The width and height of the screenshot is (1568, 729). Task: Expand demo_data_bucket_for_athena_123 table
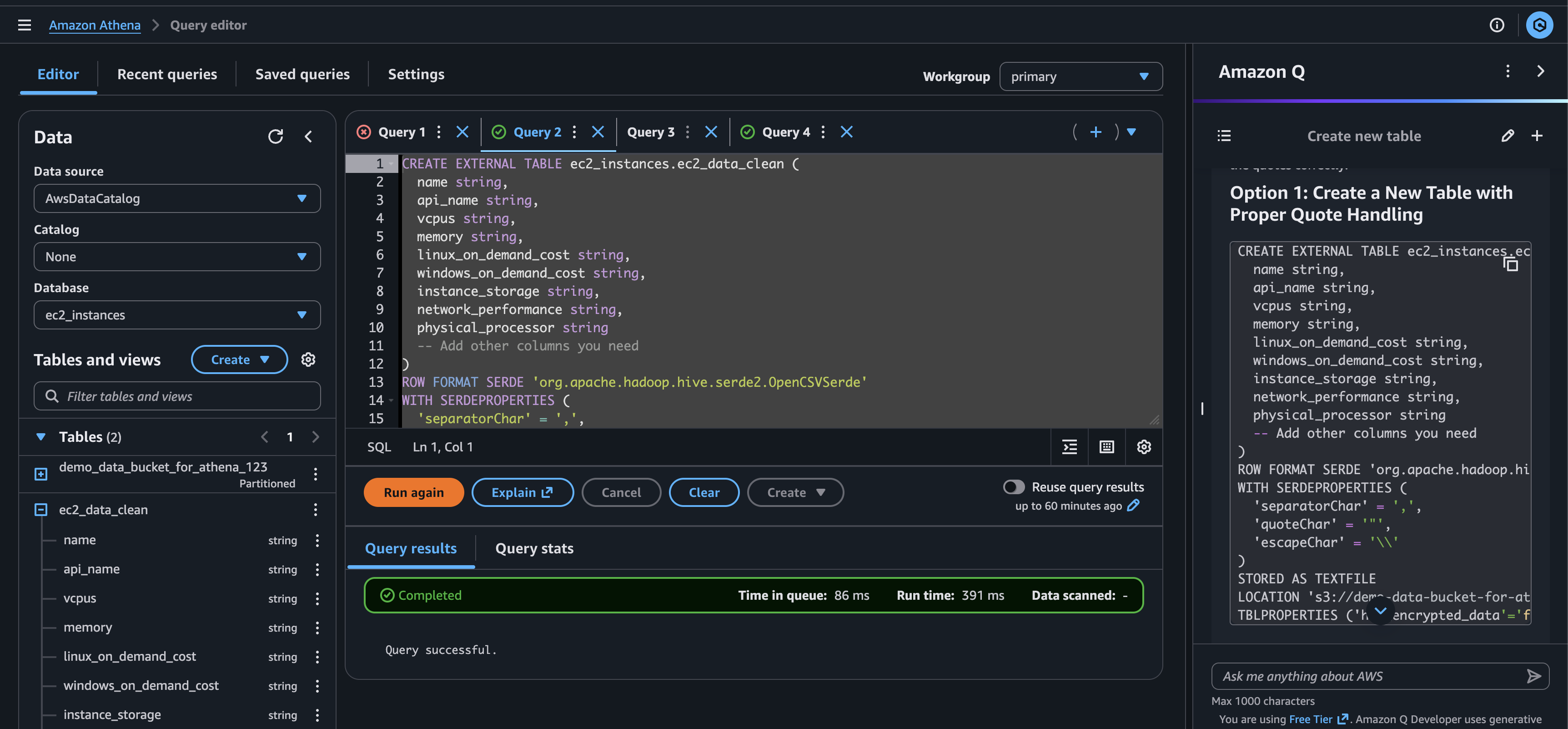[41, 474]
